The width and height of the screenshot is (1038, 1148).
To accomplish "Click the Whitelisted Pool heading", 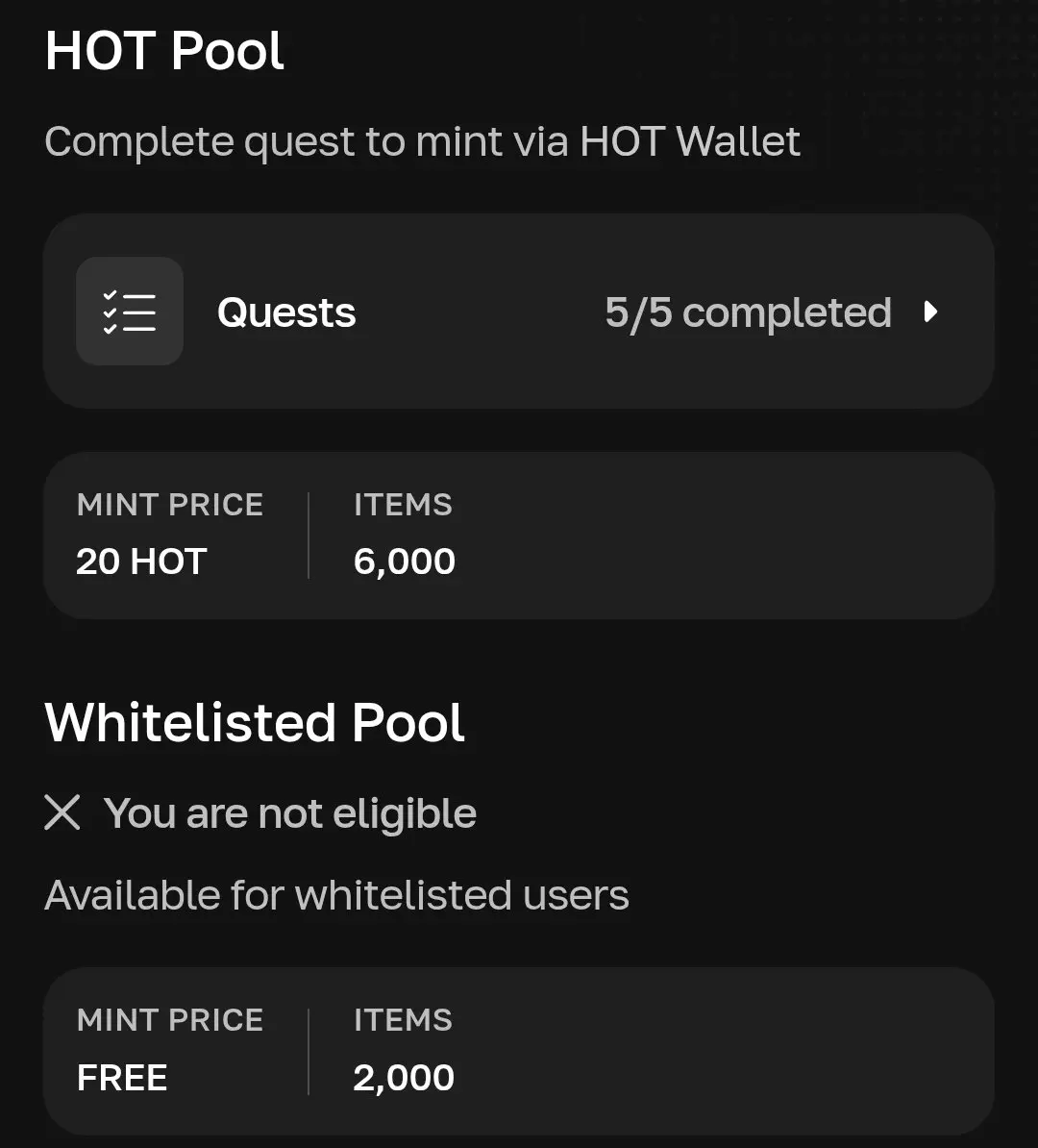I will [x=254, y=723].
